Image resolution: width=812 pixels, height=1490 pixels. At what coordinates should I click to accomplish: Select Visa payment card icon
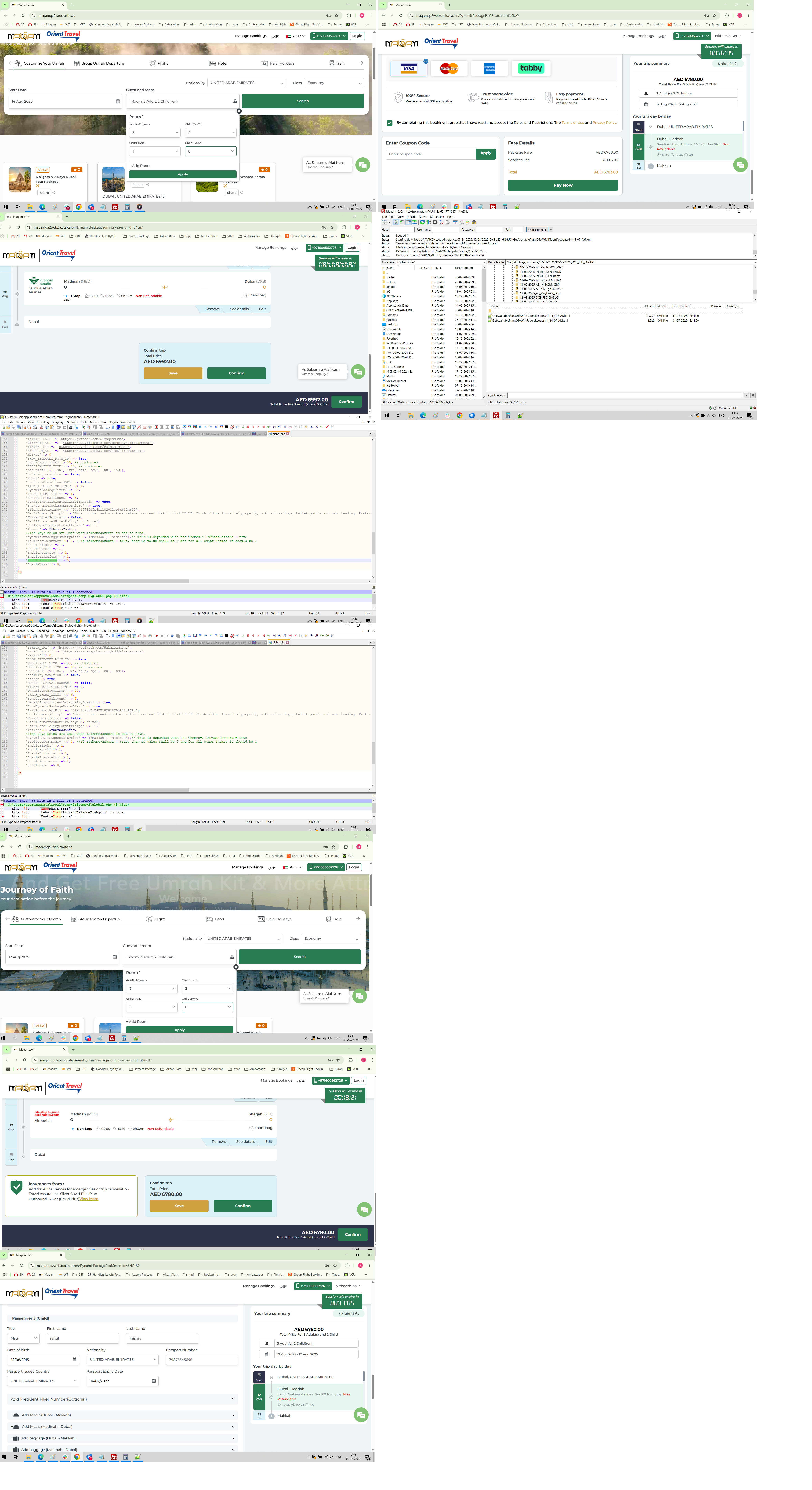[409, 68]
